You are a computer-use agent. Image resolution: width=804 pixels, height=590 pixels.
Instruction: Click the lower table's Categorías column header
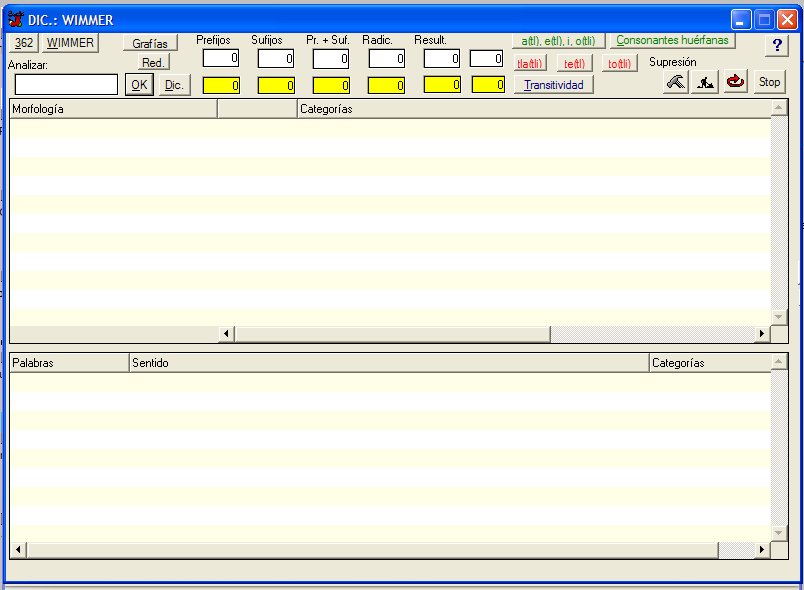tap(710, 362)
